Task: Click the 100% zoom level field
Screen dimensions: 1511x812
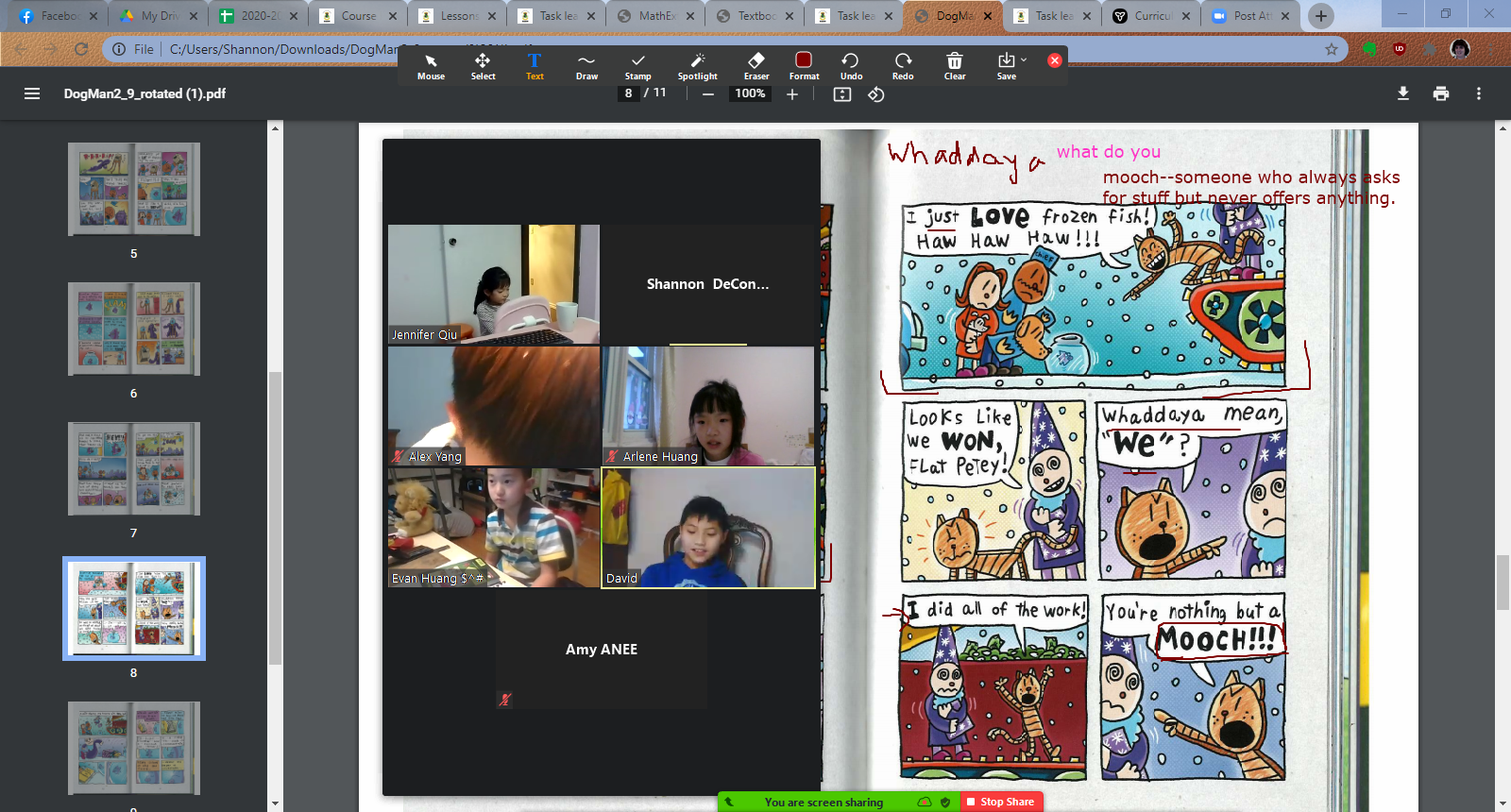Action: click(x=751, y=93)
